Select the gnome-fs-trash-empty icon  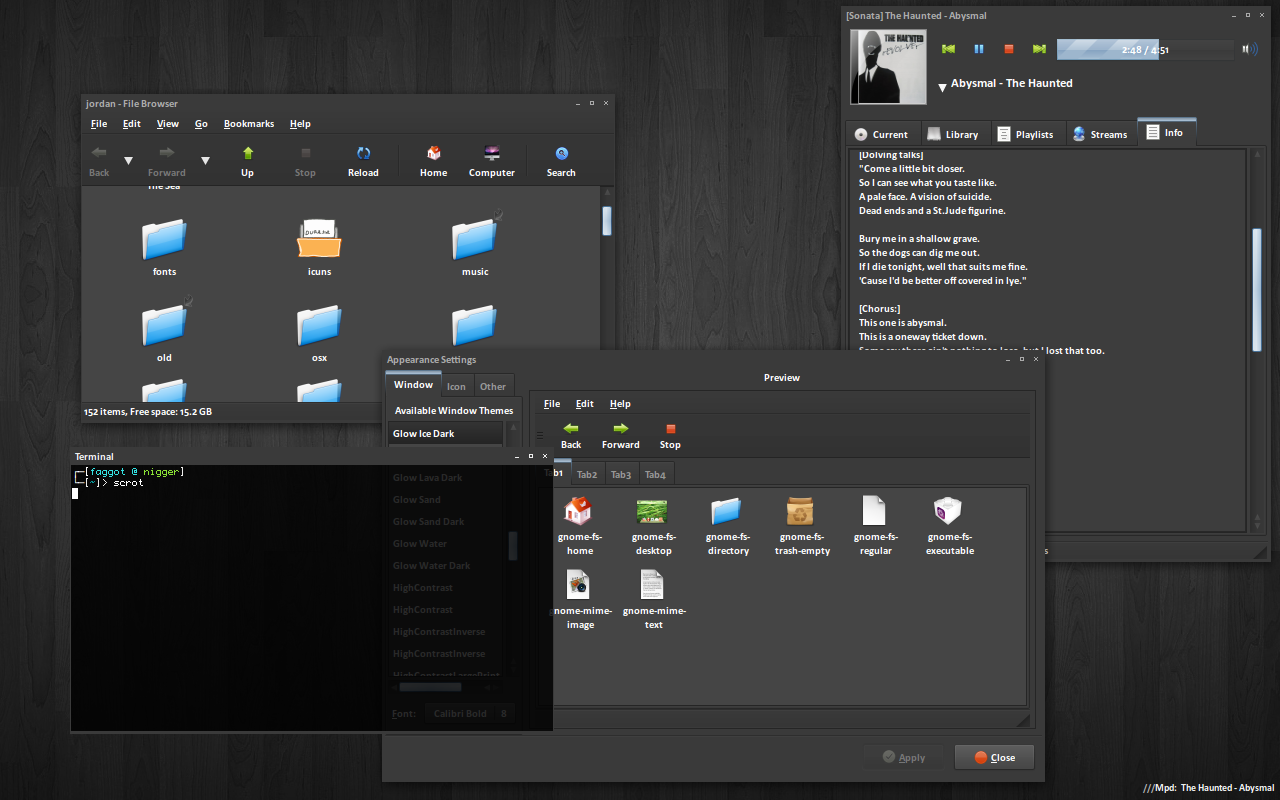[802, 527]
